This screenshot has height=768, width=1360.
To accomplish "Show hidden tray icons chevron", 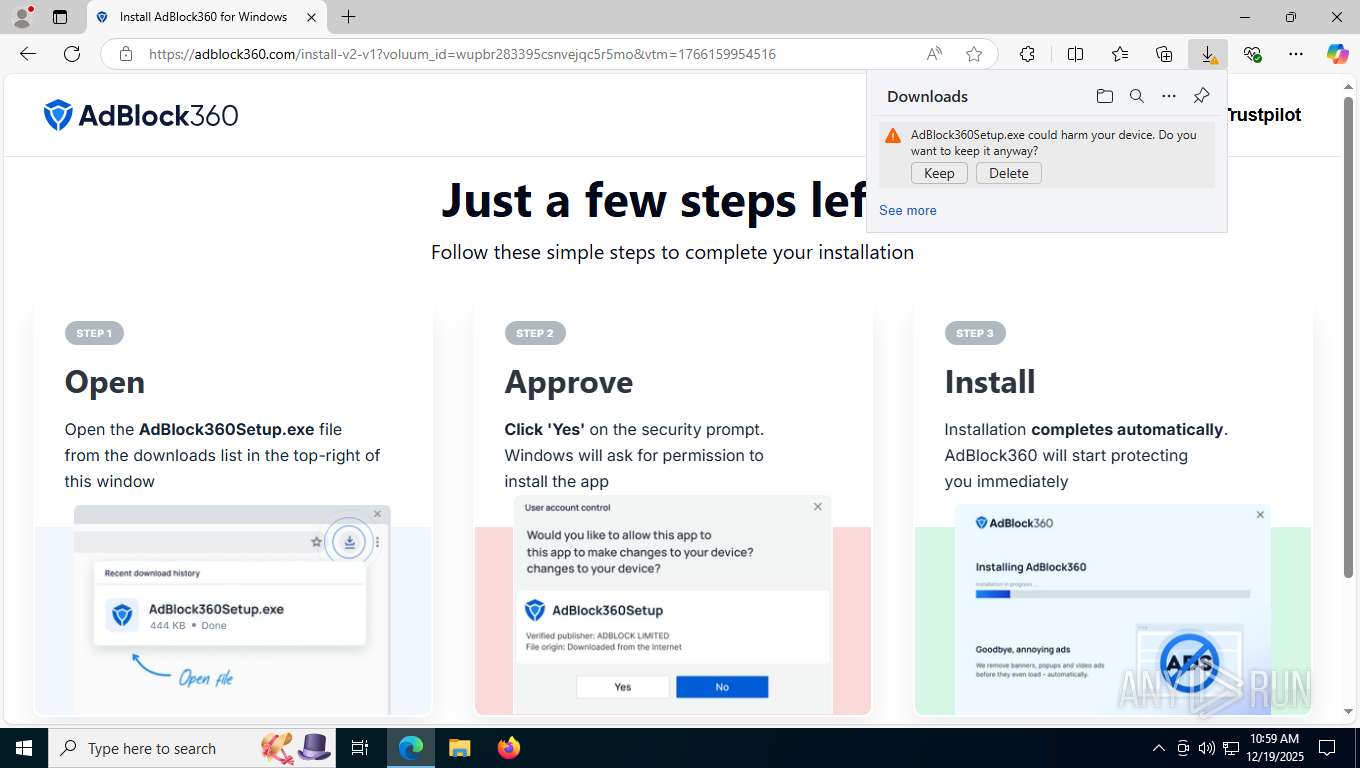I will click(1159, 748).
